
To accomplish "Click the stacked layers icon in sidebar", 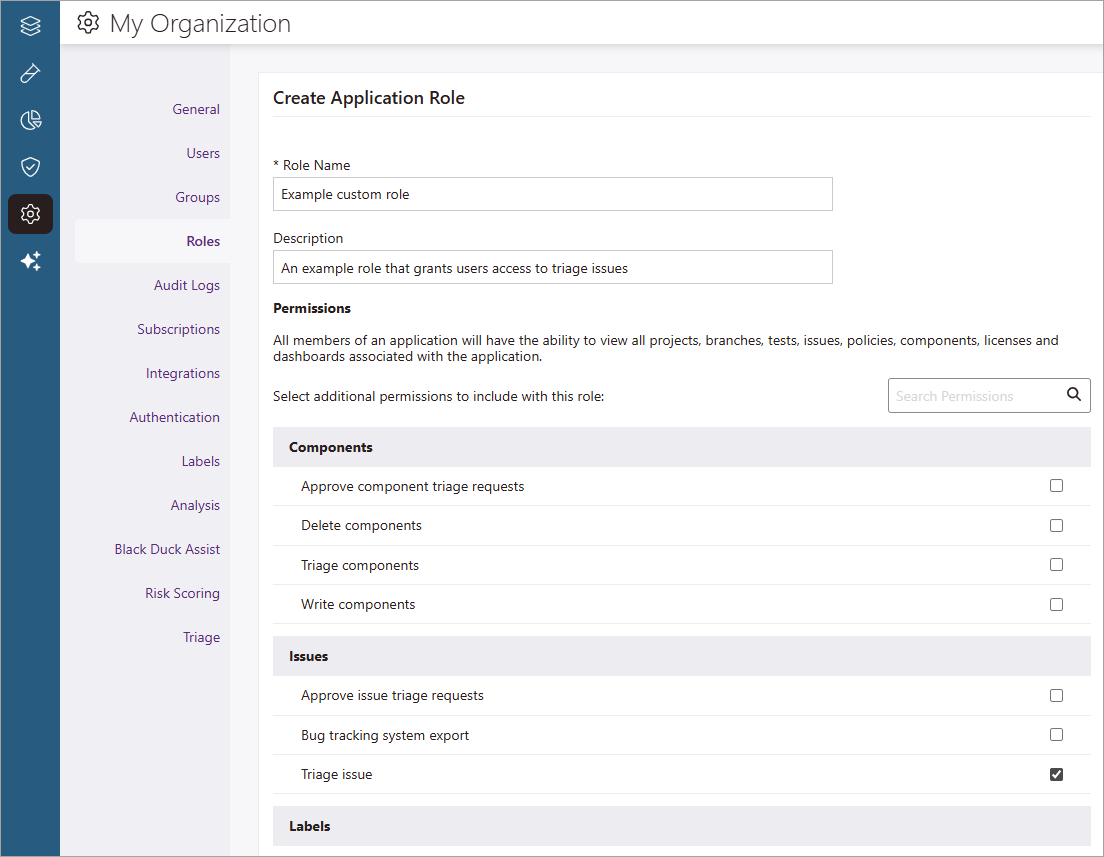I will click(x=30, y=27).
